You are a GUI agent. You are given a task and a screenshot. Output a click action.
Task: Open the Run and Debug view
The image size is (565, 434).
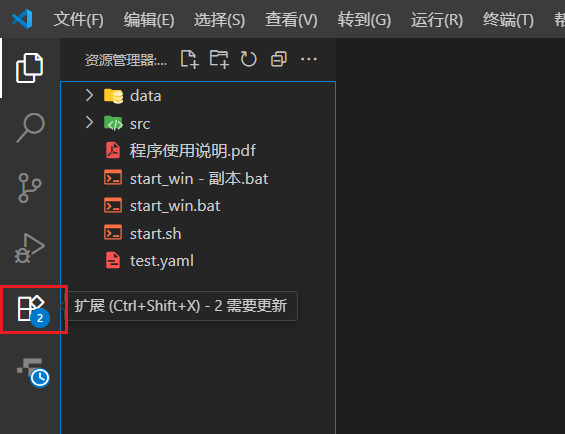(x=30, y=248)
